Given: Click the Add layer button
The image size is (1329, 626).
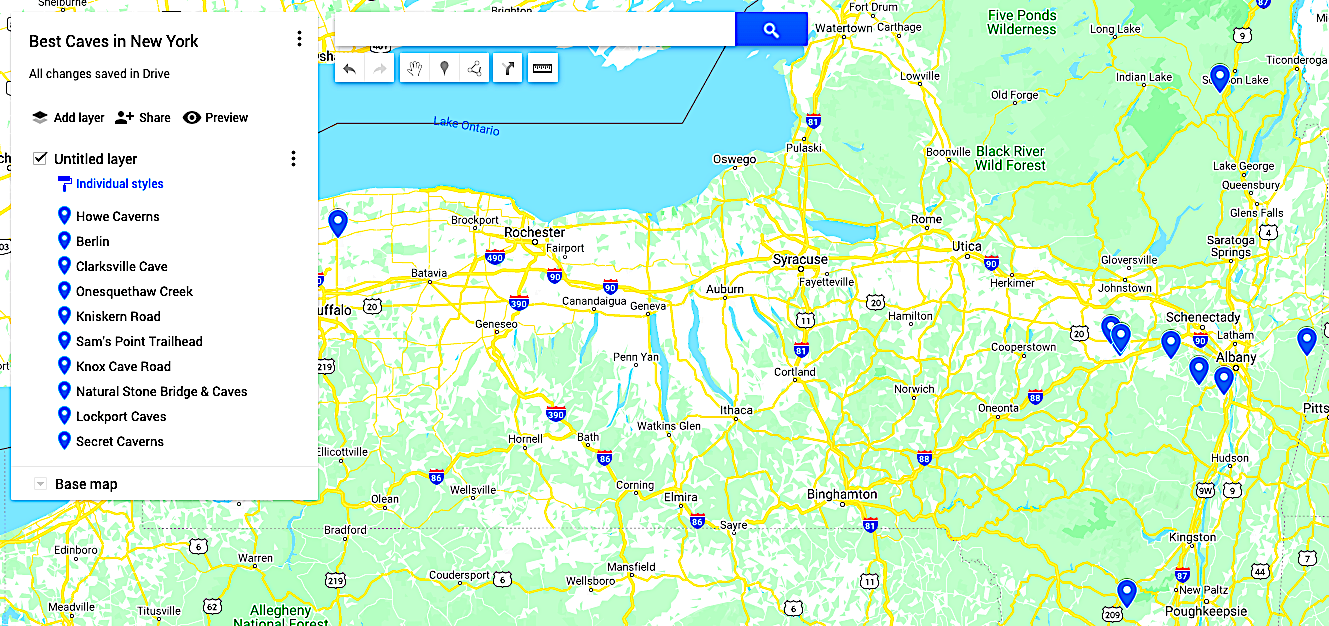Looking at the screenshot, I should pos(68,117).
